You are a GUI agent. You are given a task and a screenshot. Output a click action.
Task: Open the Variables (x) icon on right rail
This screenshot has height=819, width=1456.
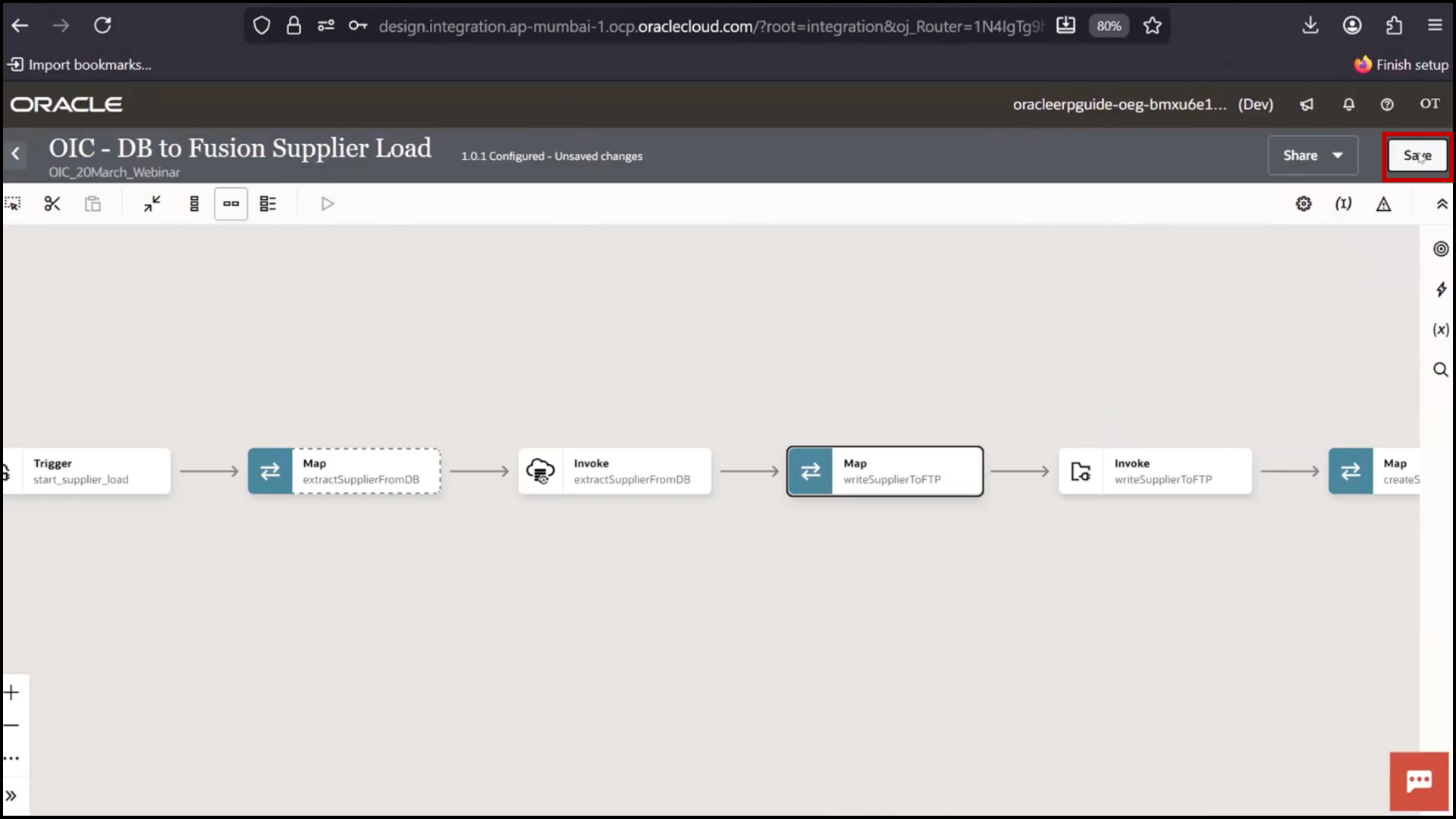coord(1441,330)
